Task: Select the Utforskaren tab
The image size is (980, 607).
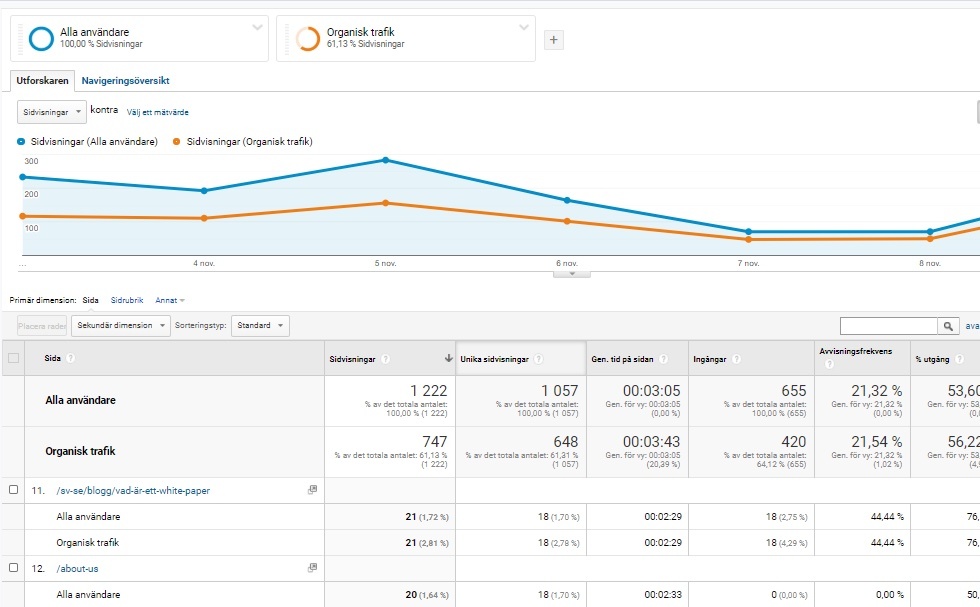Action: click(x=42, y=80)
